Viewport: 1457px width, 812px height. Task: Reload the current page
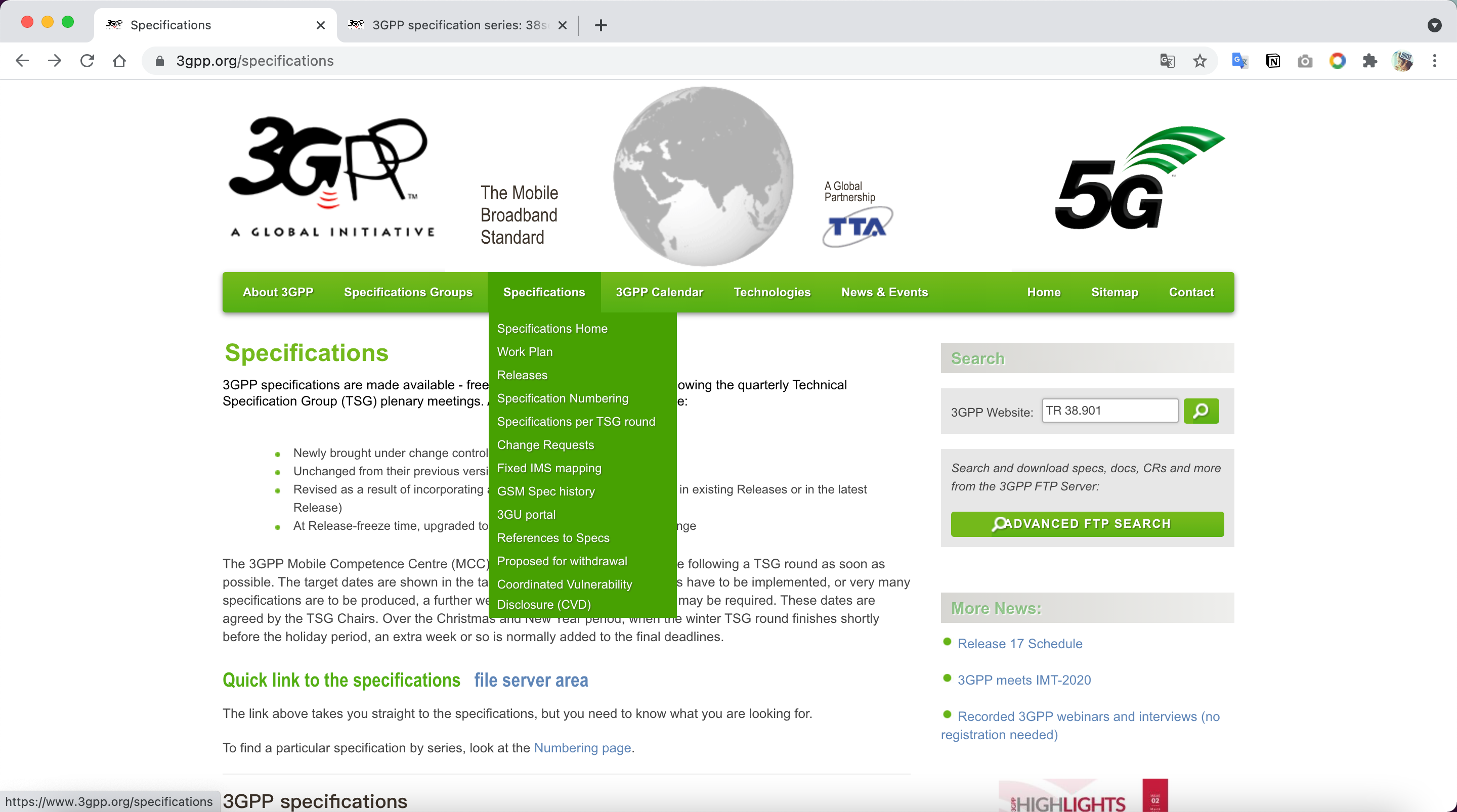87,61
